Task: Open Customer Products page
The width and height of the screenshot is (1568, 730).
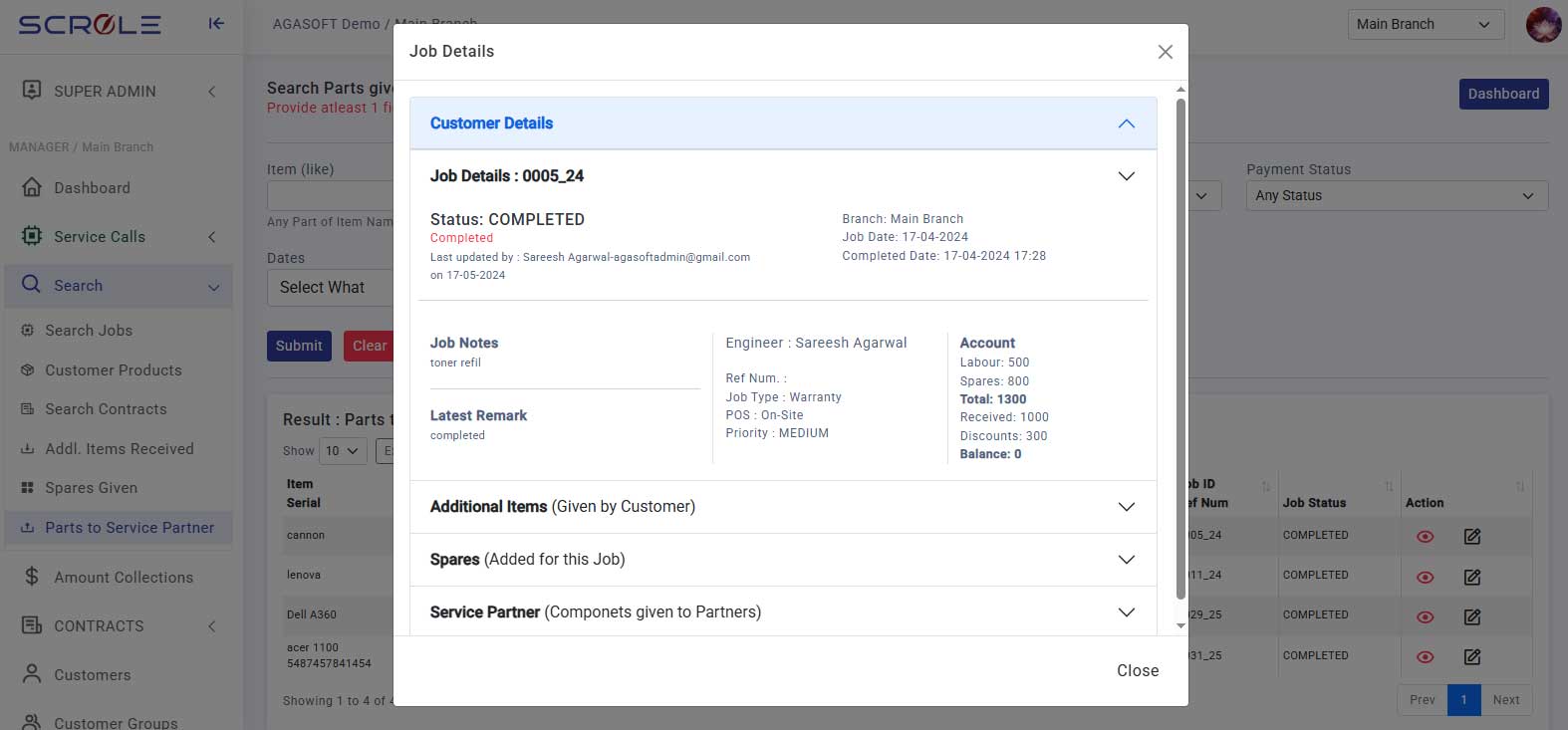Action: pyautogui.click(x=114, y=370)
